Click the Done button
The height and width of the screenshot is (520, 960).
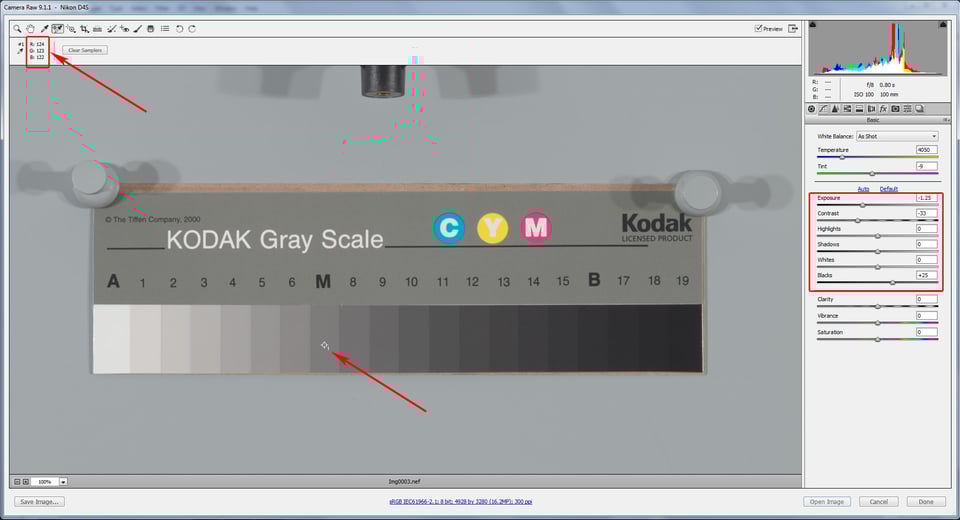926,502
